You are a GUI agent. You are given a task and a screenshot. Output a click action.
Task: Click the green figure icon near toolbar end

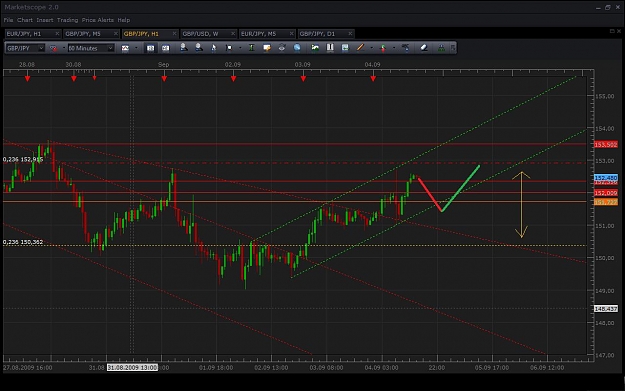coord(441,48)
